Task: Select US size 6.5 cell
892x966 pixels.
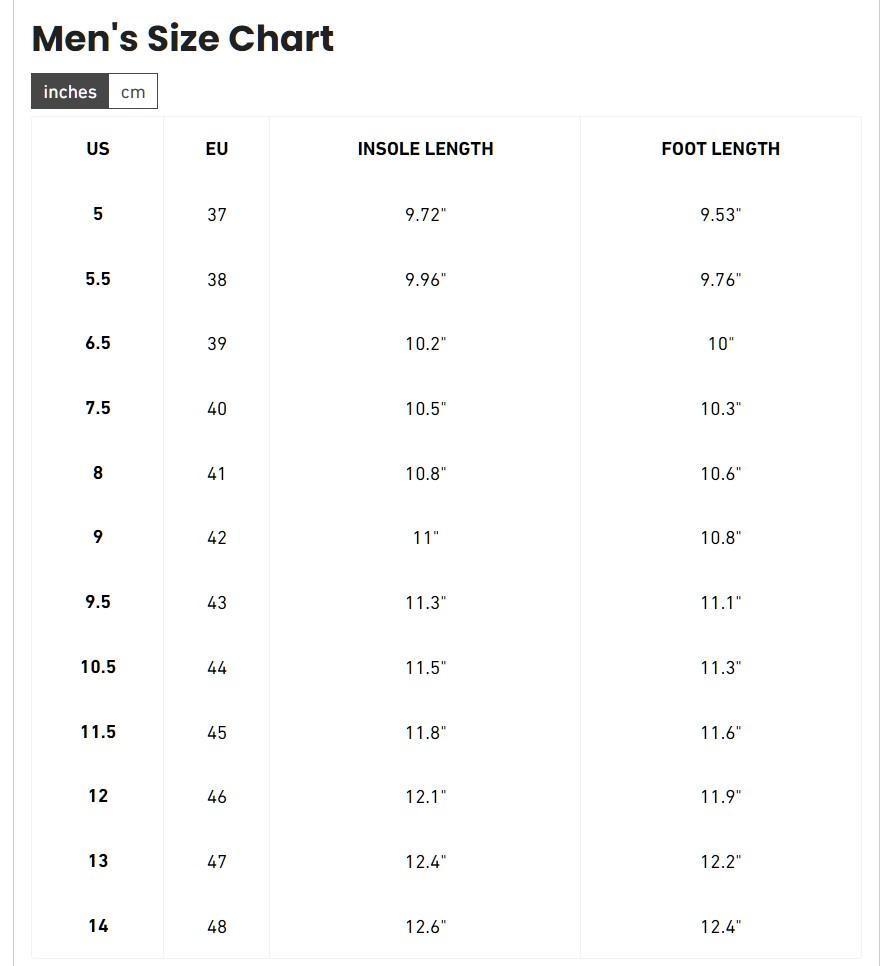Action: [98, 343]
